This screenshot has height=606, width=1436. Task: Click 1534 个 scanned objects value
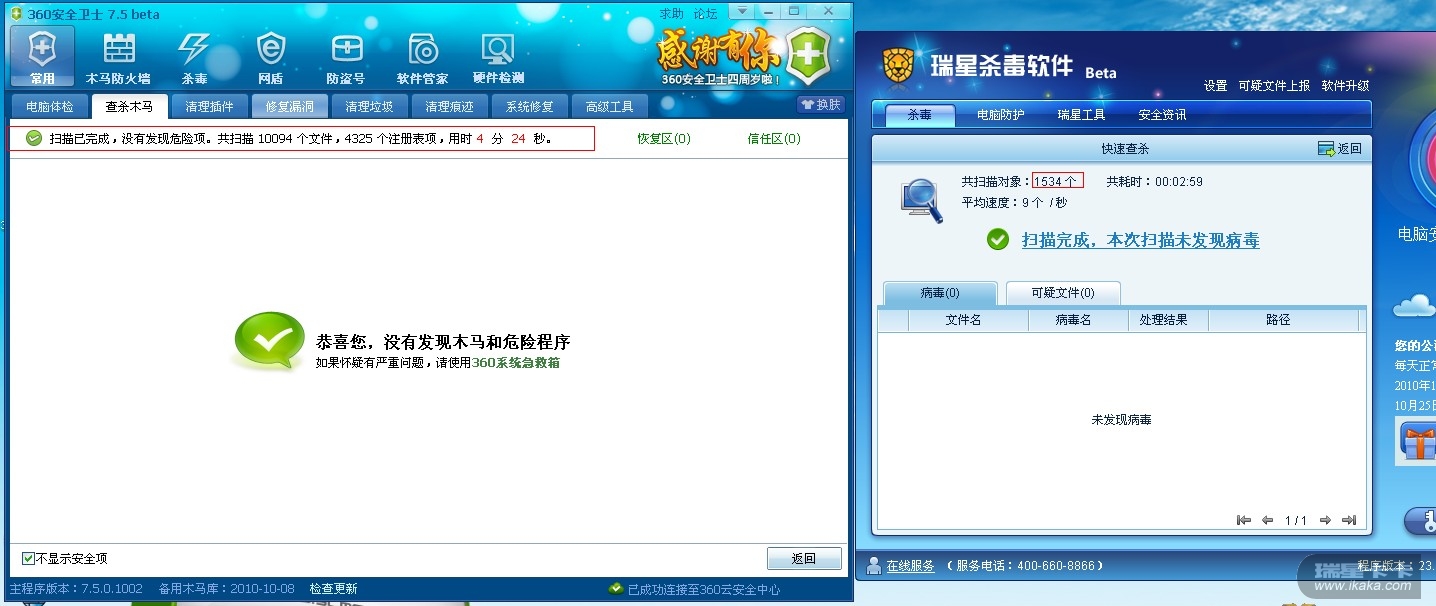pos(1058,181)
